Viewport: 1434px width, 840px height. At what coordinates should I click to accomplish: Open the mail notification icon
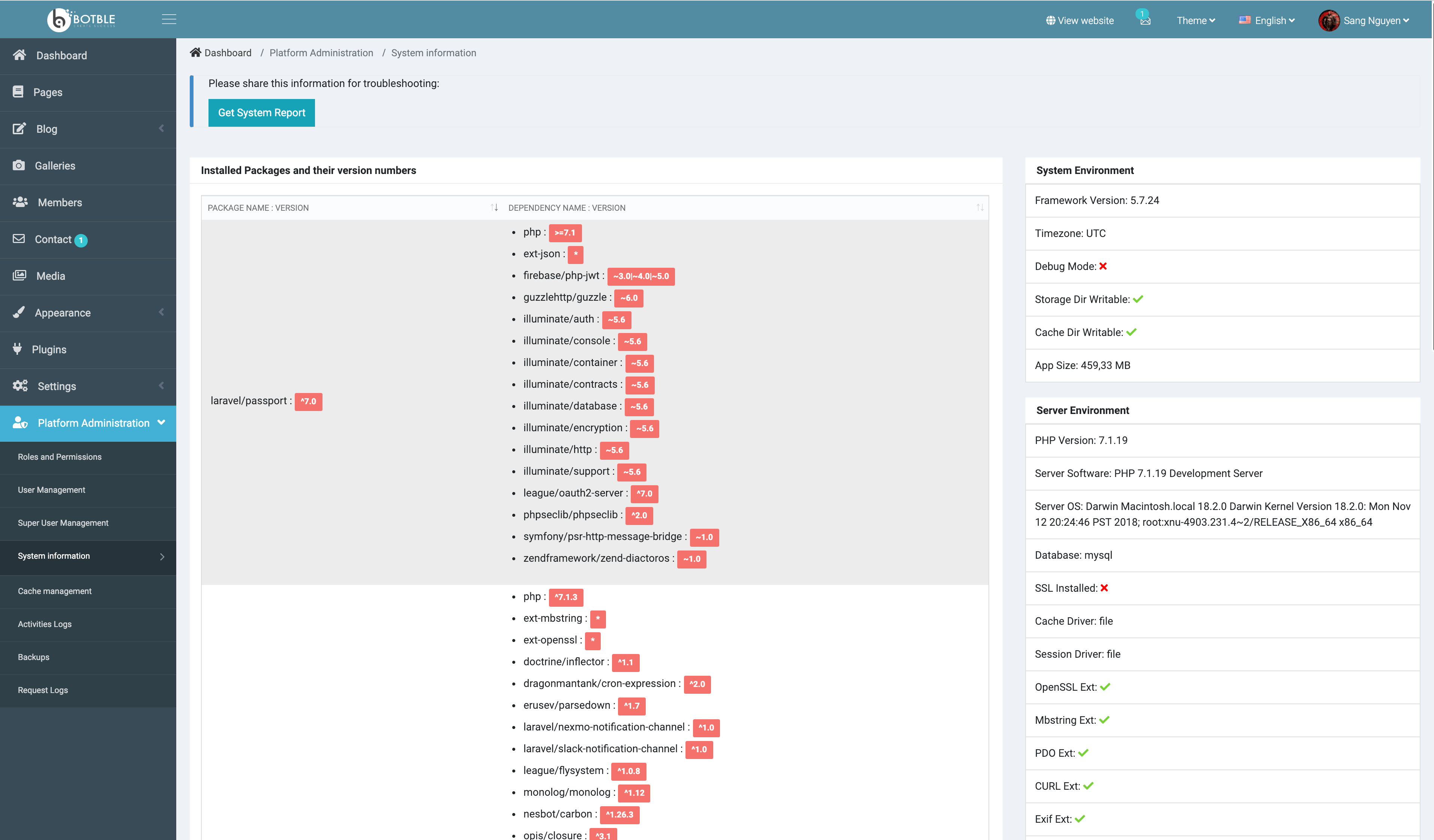point(1145,21)
